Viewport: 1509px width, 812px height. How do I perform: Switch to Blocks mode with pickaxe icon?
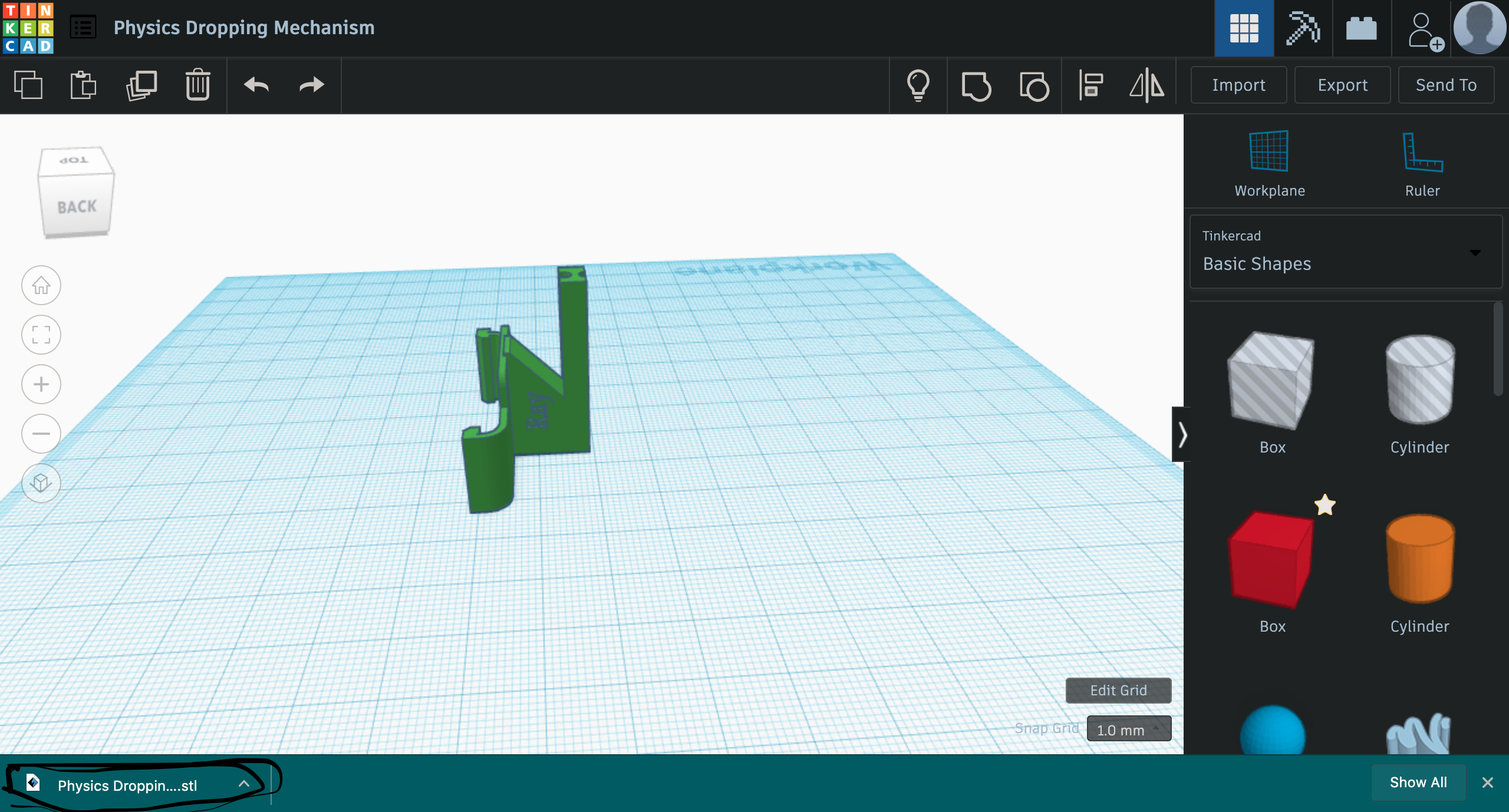point(1303,28)
